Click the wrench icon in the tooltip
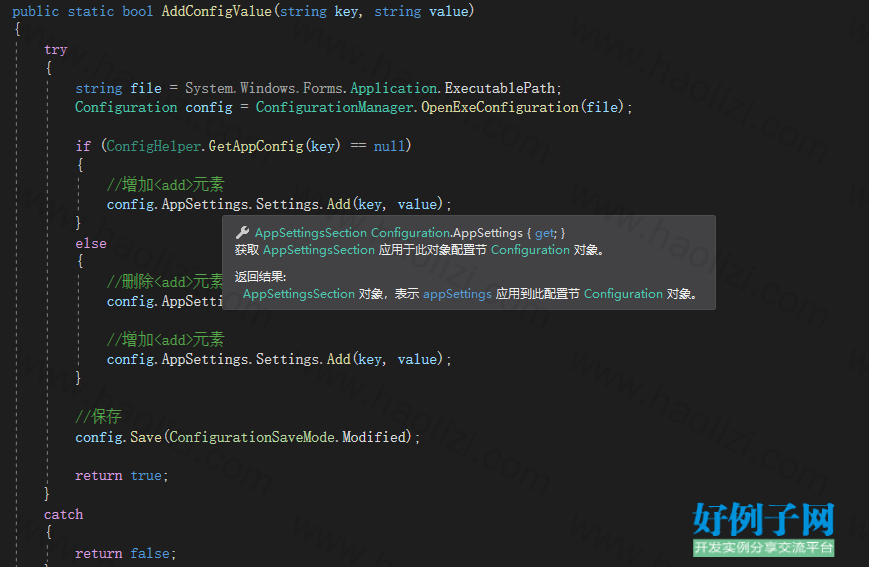The image size is (869, 567). (242, 233)
